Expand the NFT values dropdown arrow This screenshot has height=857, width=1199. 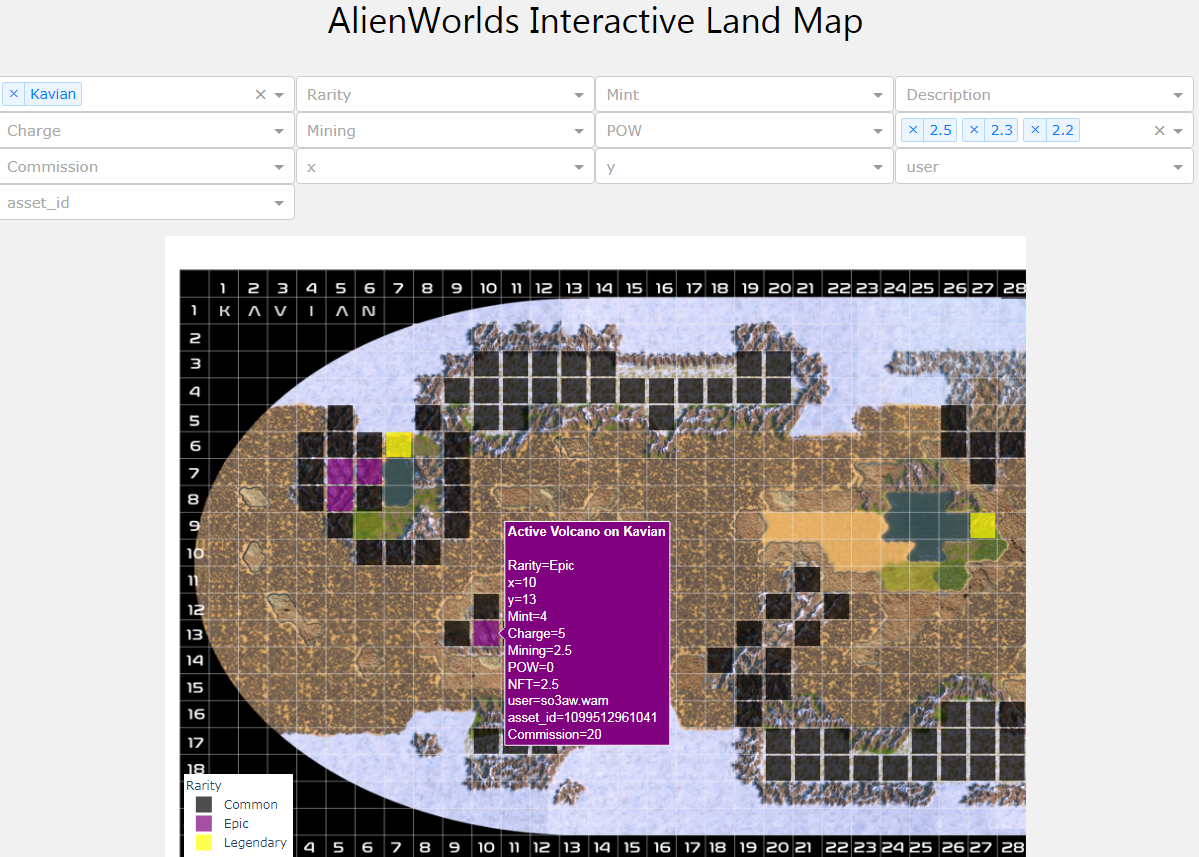(1178, 131)
